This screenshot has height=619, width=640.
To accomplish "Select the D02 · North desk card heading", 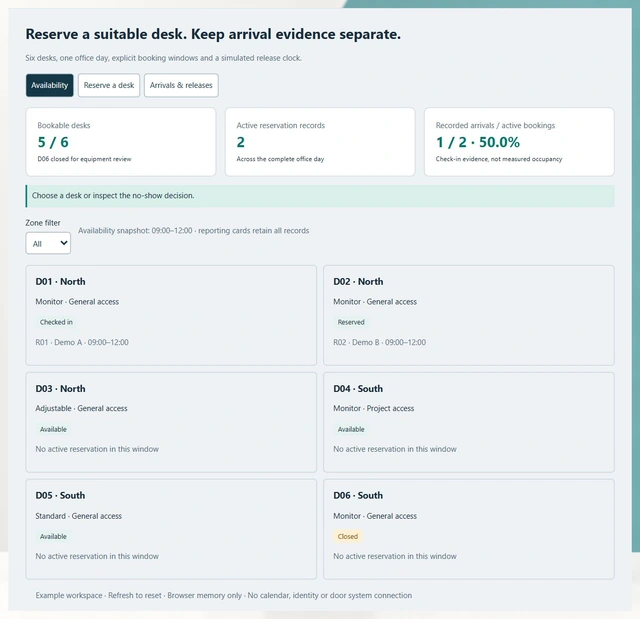I will [x=358, y=282].
